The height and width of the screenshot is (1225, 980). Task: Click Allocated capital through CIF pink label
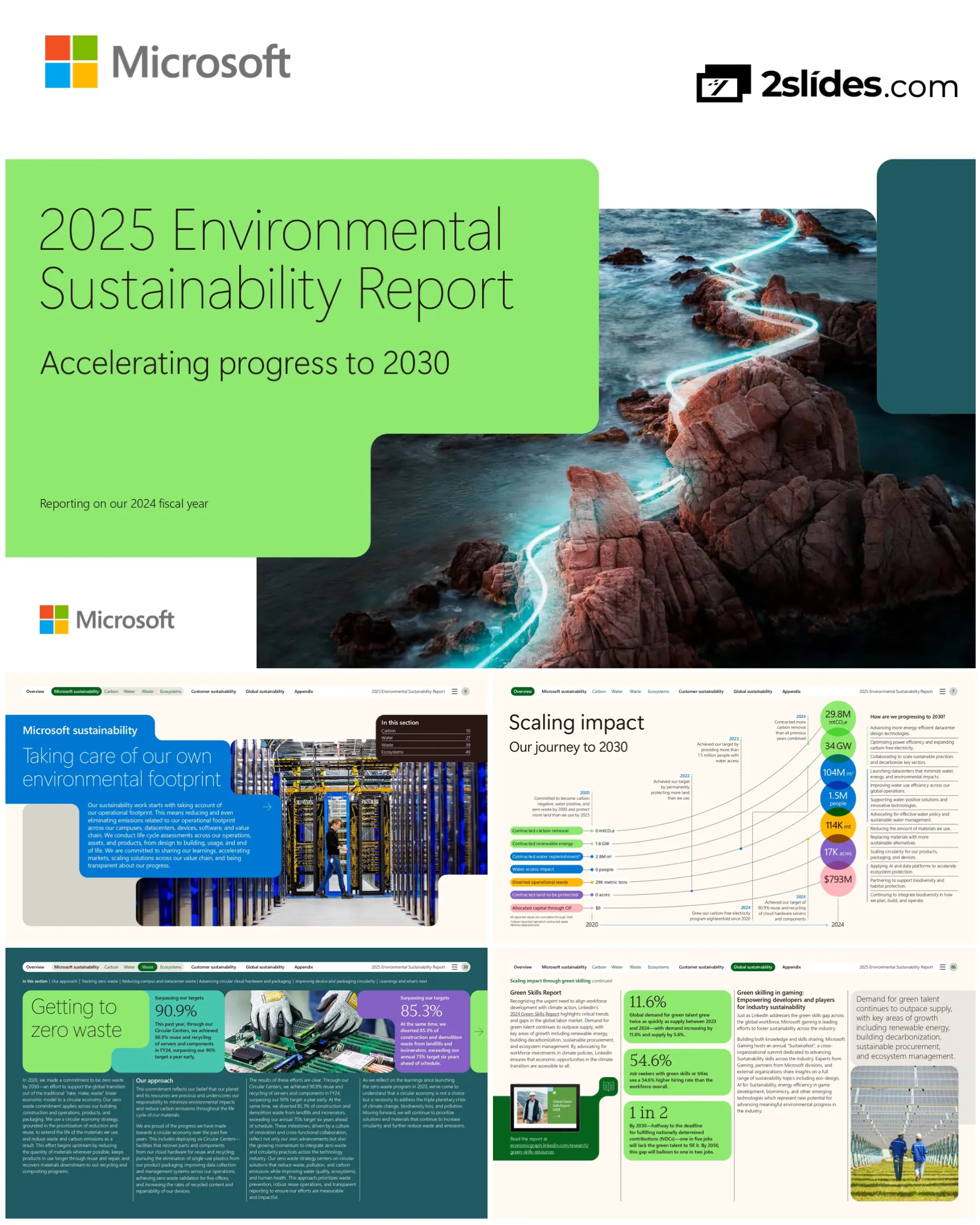point(546,909)
